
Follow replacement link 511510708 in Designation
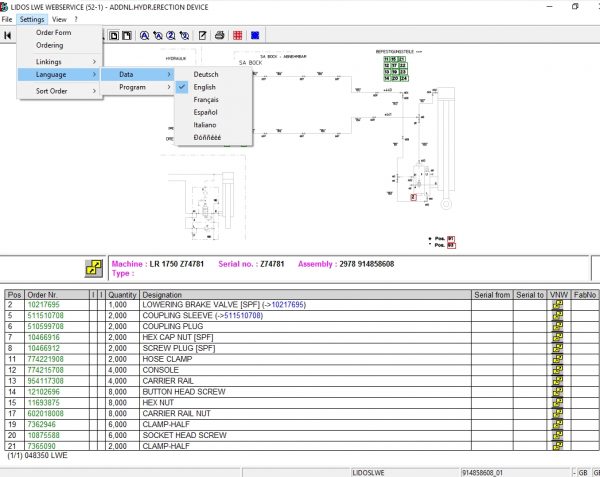pyautogui.click(x=243, y=316)
